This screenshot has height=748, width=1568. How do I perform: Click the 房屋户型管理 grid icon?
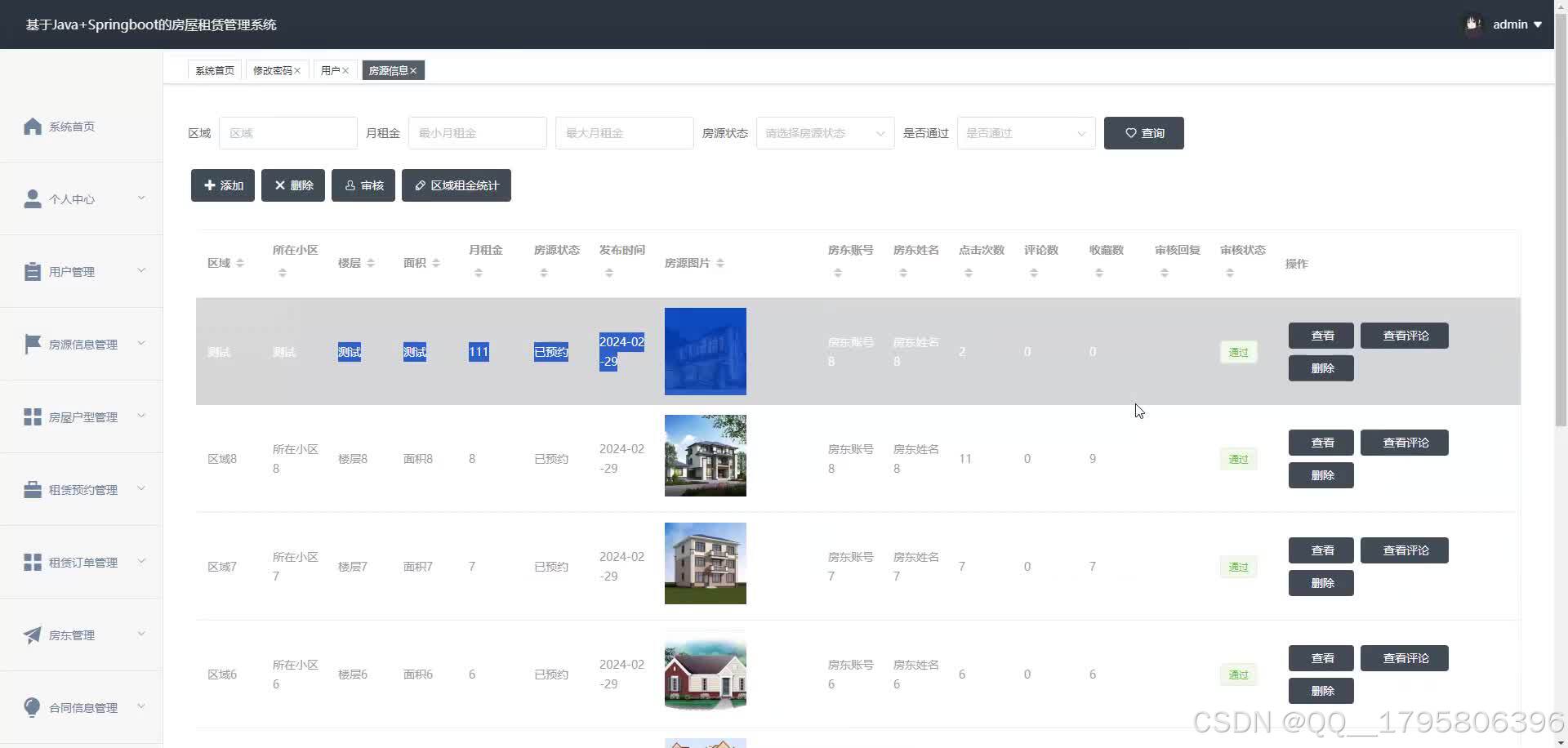tap(33, 417)
